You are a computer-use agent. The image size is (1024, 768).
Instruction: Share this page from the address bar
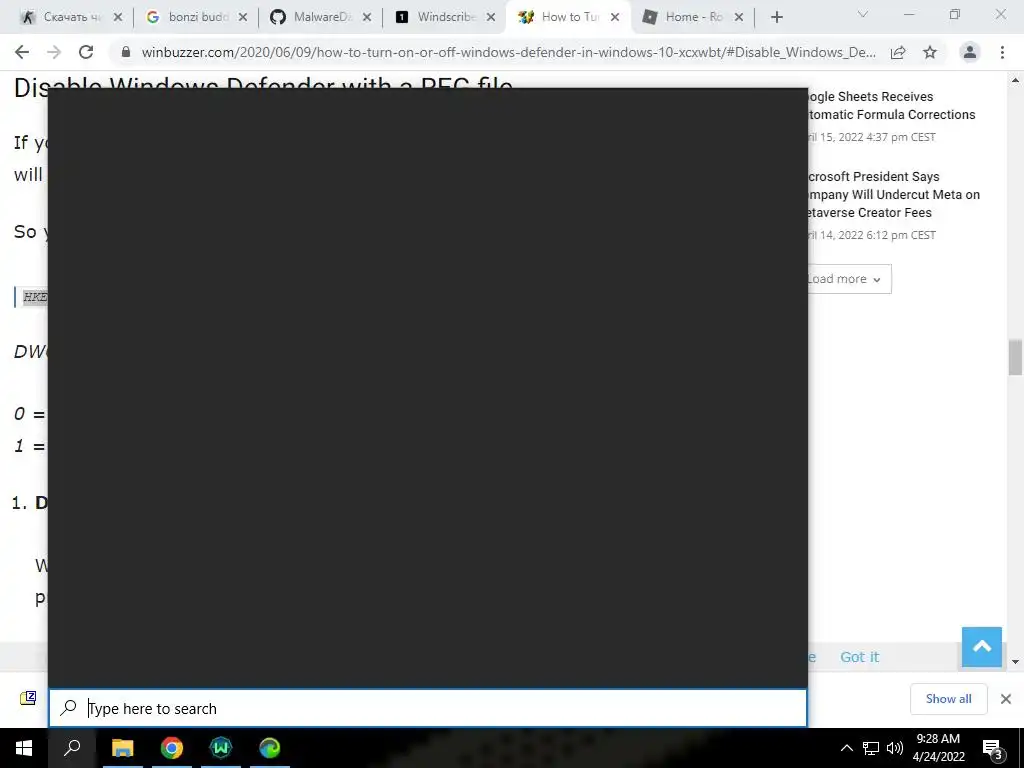(898, 52)
